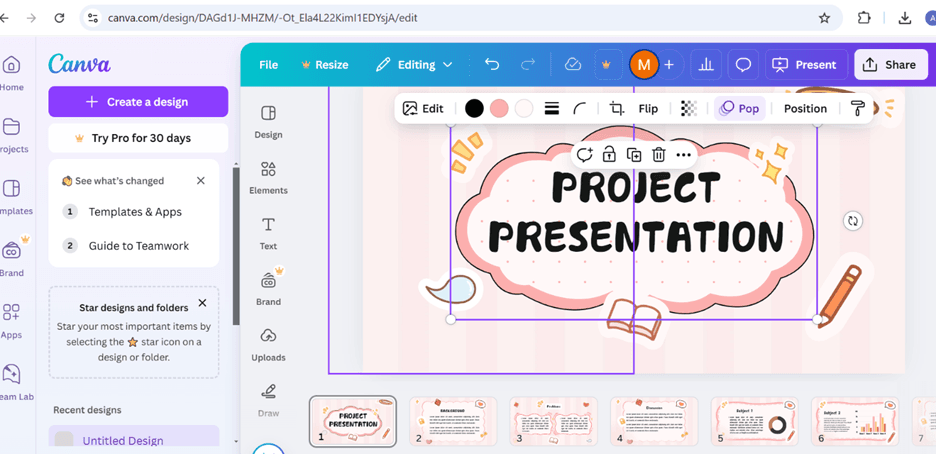Click Create a design button
This screenshot has width=936, height=454.
[x=138, y=102]
